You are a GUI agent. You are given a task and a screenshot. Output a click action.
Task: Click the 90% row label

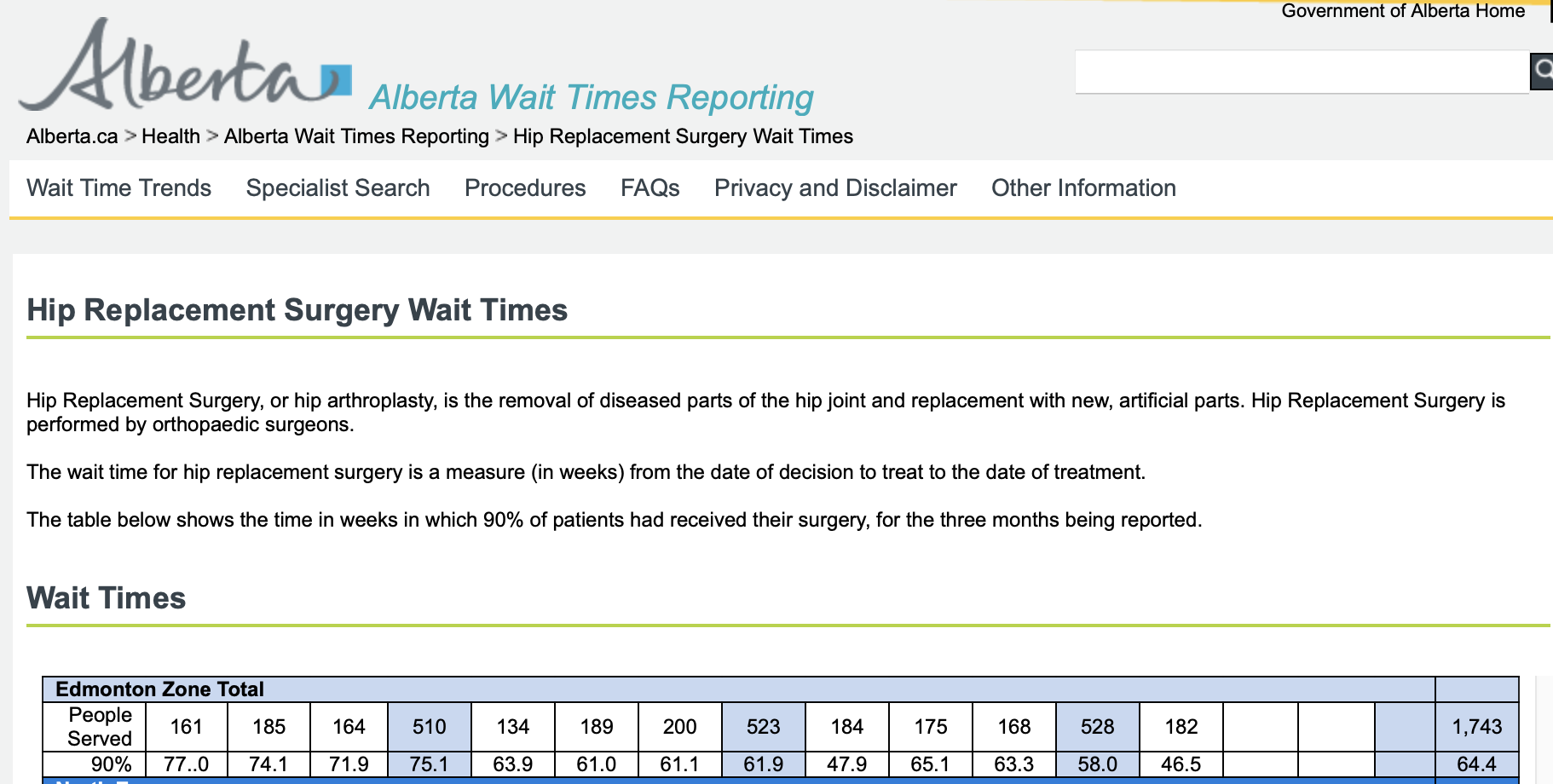[x=95, y=764]
